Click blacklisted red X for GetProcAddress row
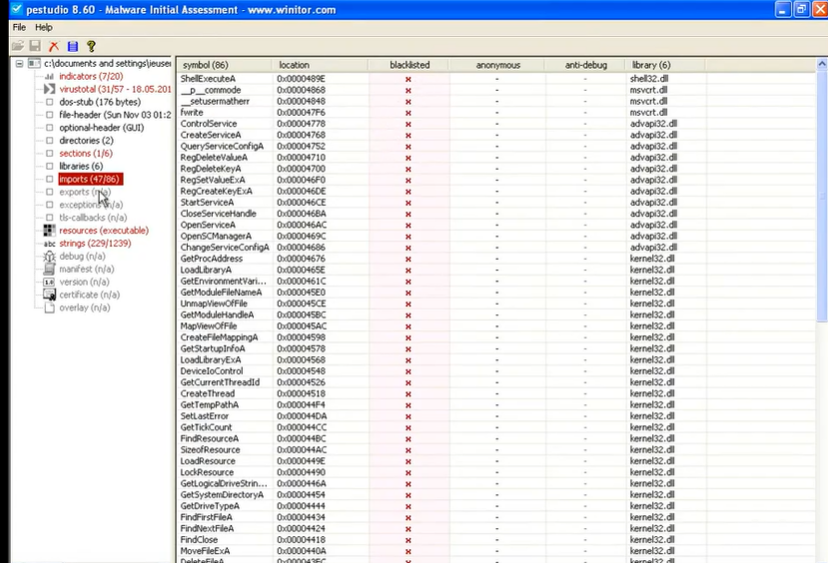828x563 pixels. click(408, 259)
